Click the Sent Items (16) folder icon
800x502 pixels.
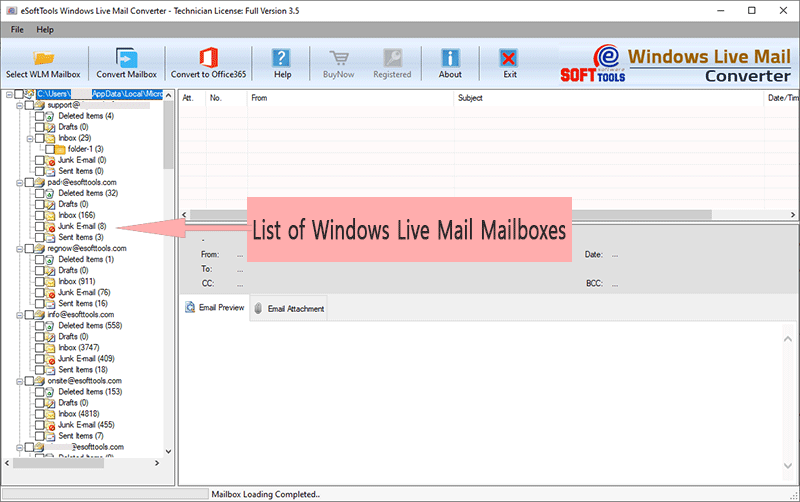[50, 304]
